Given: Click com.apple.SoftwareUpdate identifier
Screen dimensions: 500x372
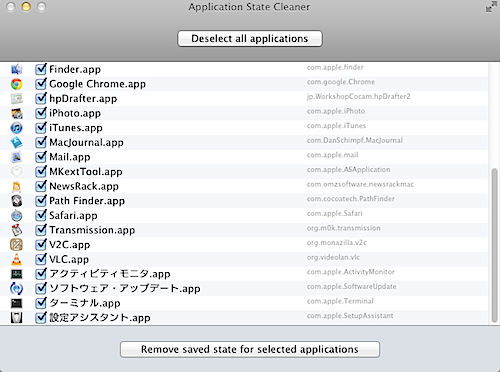Looking at the screenshot, I should (x=352, y=287).
